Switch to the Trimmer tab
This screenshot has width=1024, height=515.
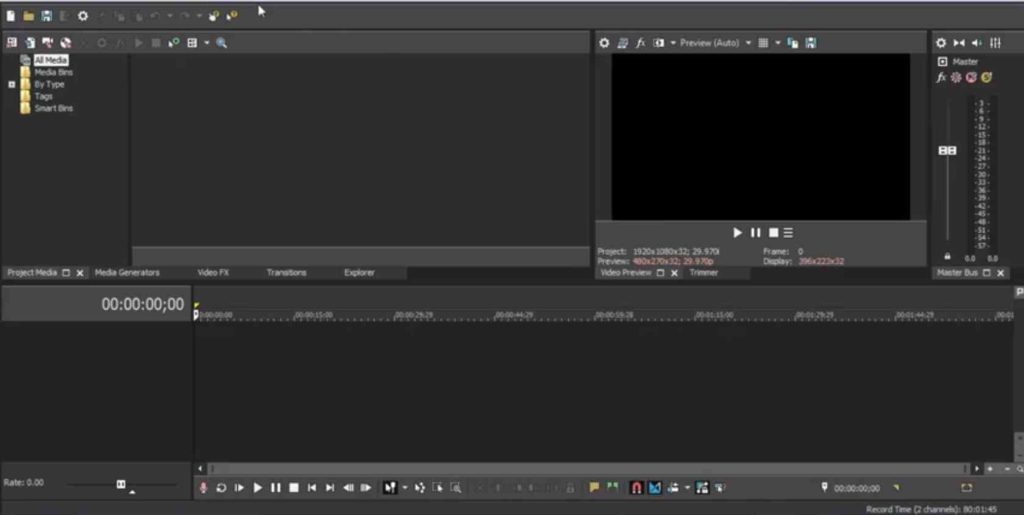pos(703,273)
